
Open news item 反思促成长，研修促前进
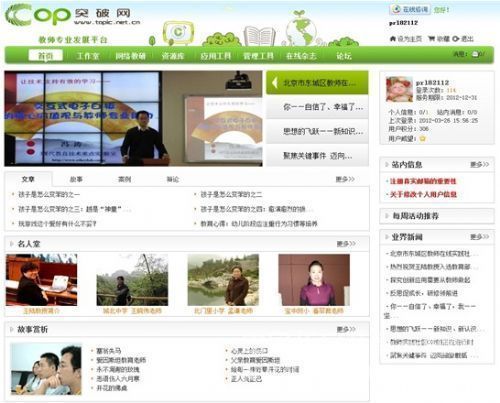click(424, 293)
